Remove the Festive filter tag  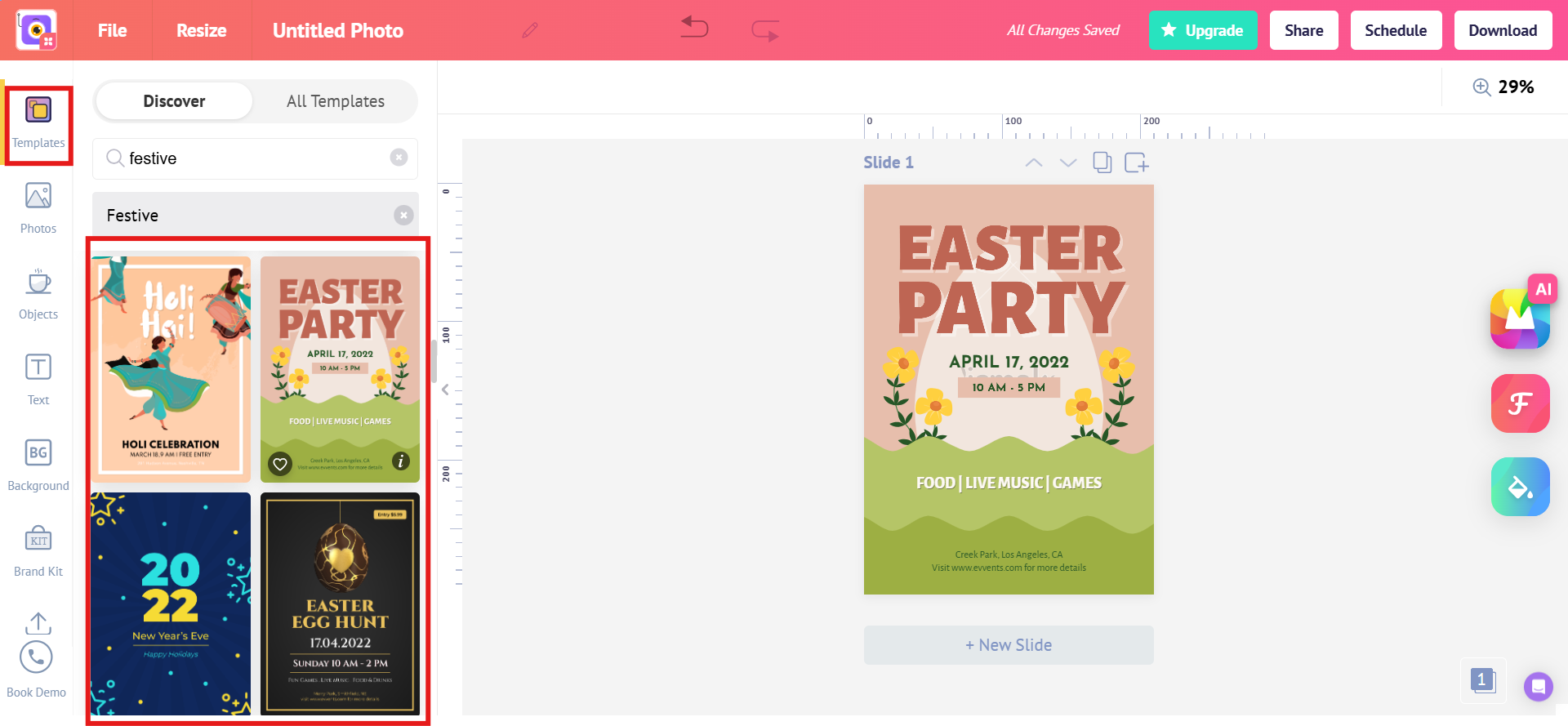403,215
